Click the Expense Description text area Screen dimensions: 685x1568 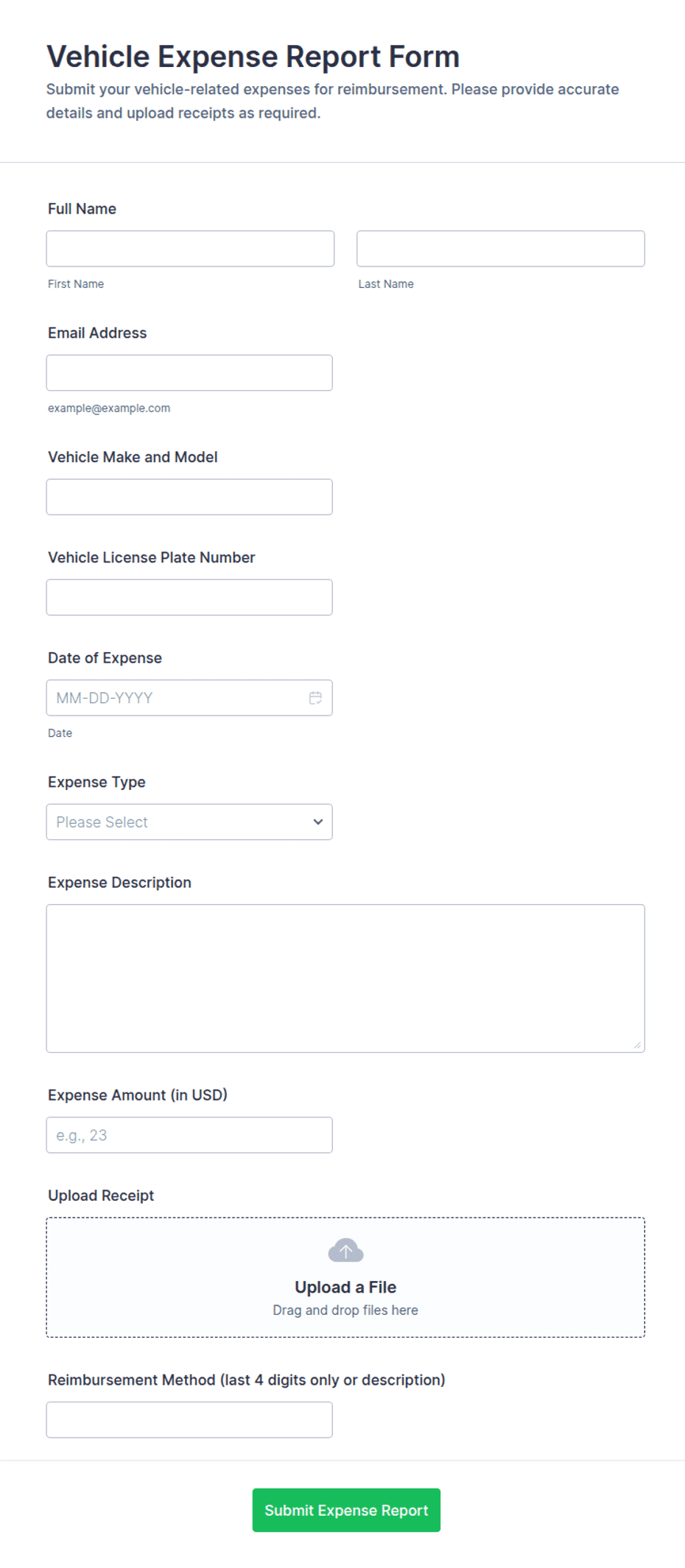(345, 978)
